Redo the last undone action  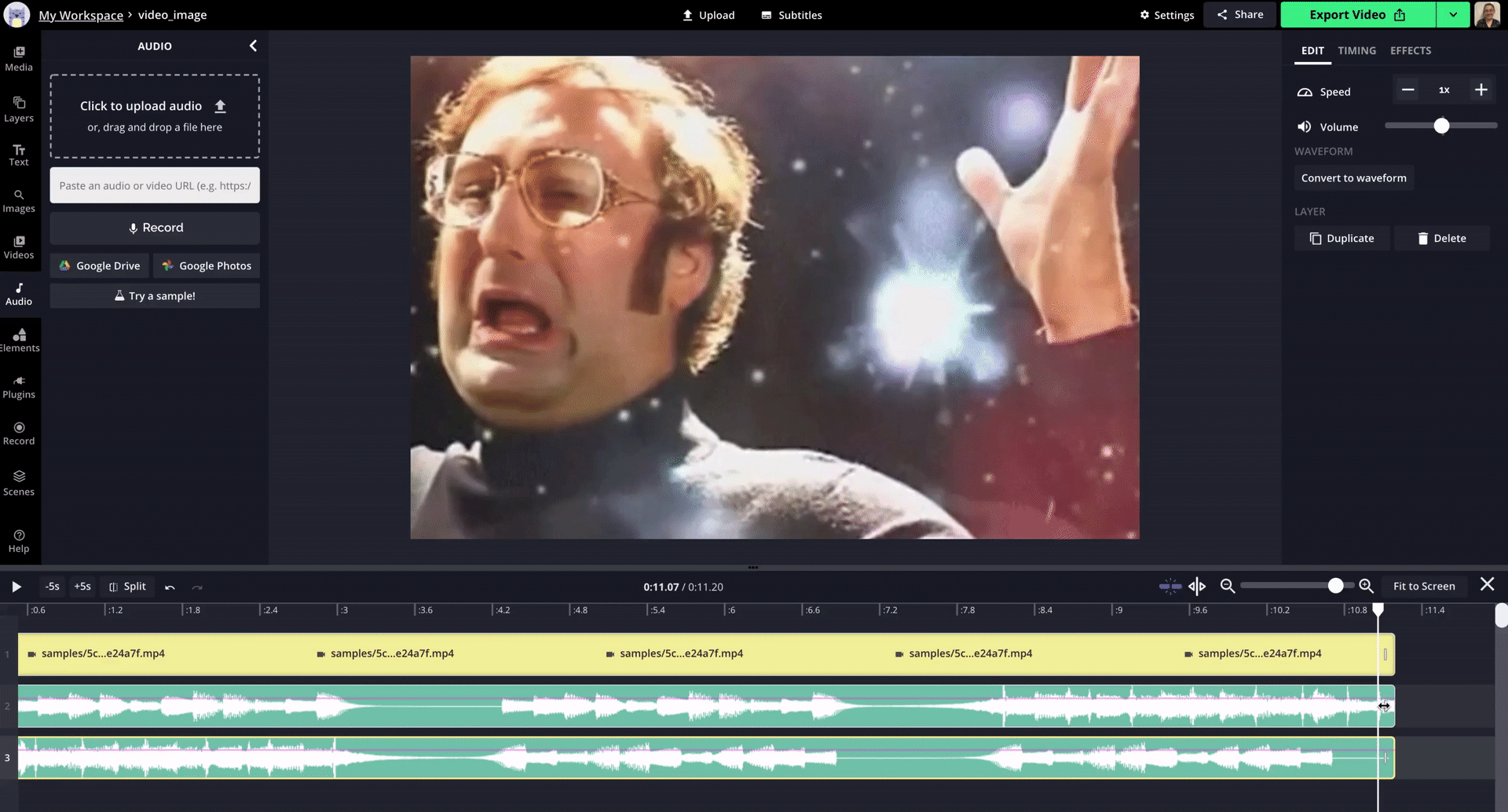pos(197,587)
